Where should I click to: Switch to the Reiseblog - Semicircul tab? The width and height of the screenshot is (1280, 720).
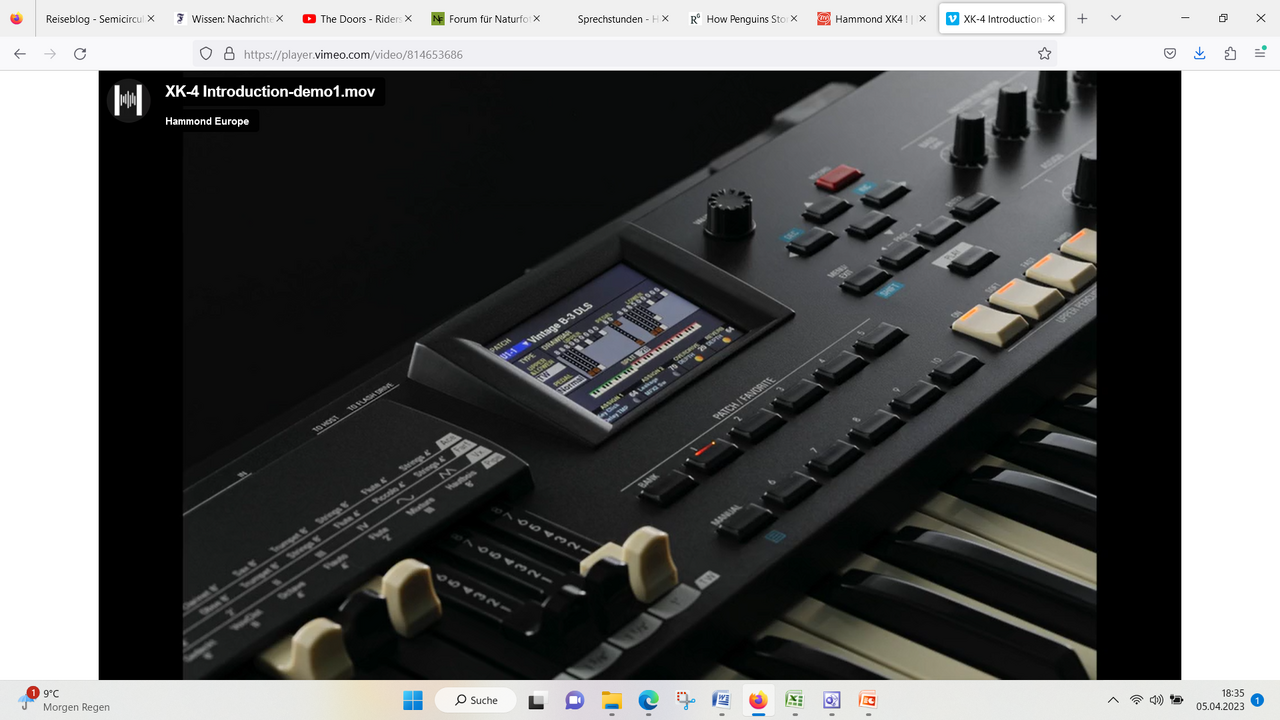point(94,19)
